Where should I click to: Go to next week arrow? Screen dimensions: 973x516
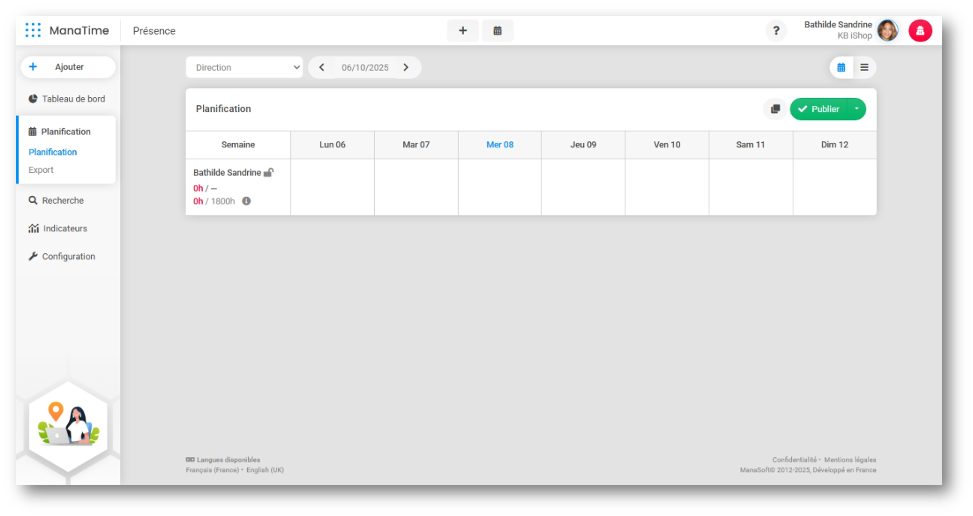coord(406,68)
